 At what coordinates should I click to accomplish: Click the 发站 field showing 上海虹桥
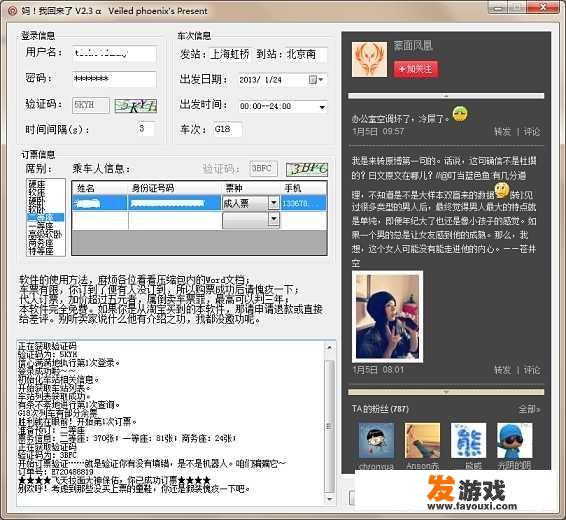tap(230, 54)
